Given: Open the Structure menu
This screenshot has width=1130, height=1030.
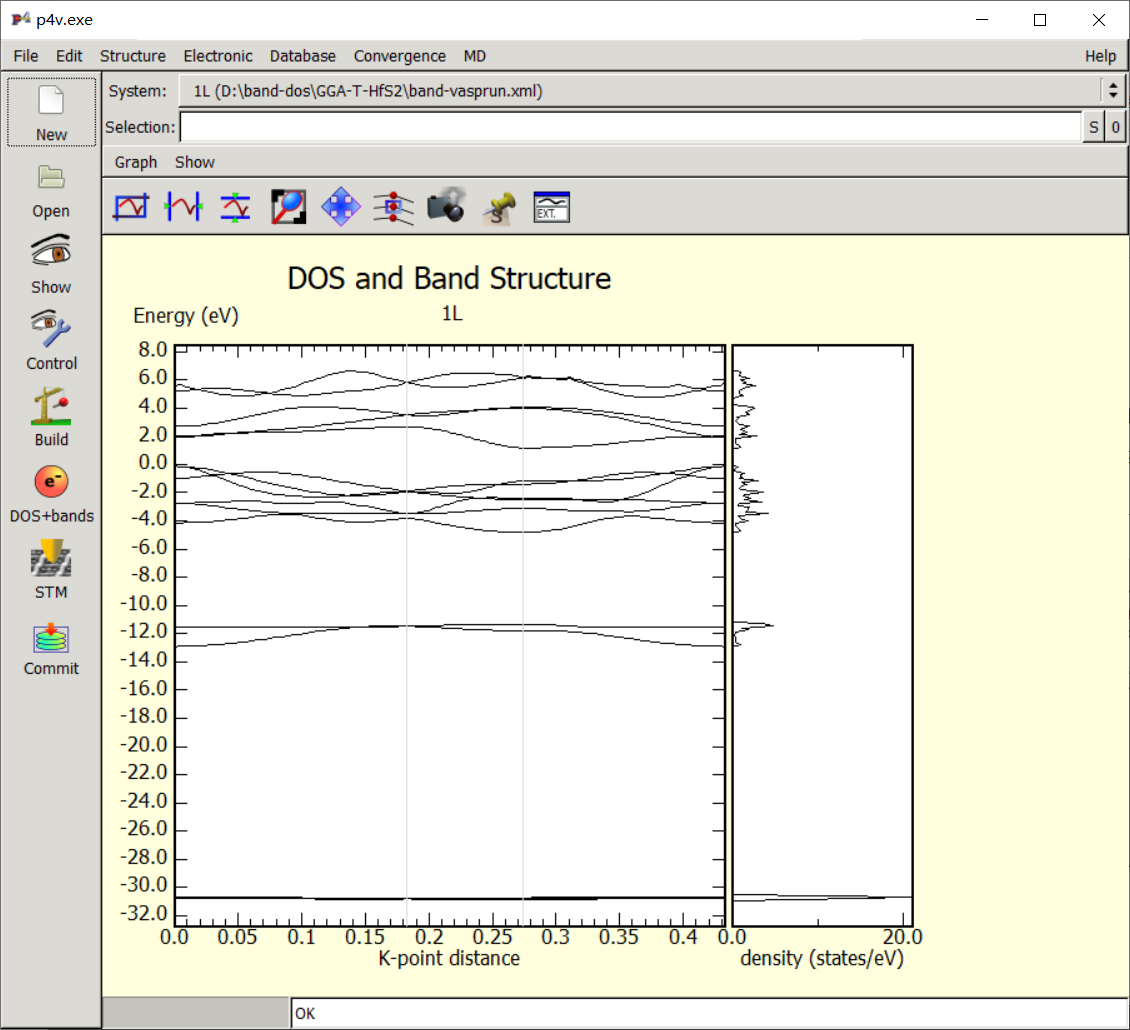Looking at the screenshot, I should (133, 56).
